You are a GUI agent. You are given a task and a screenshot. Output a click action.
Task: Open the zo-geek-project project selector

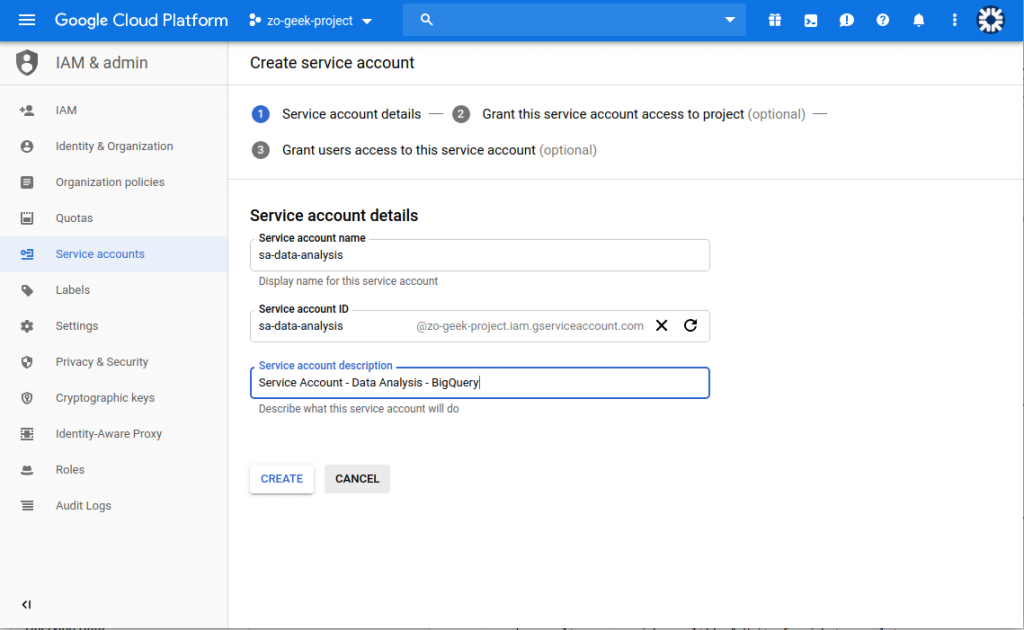tap(310, 20)
